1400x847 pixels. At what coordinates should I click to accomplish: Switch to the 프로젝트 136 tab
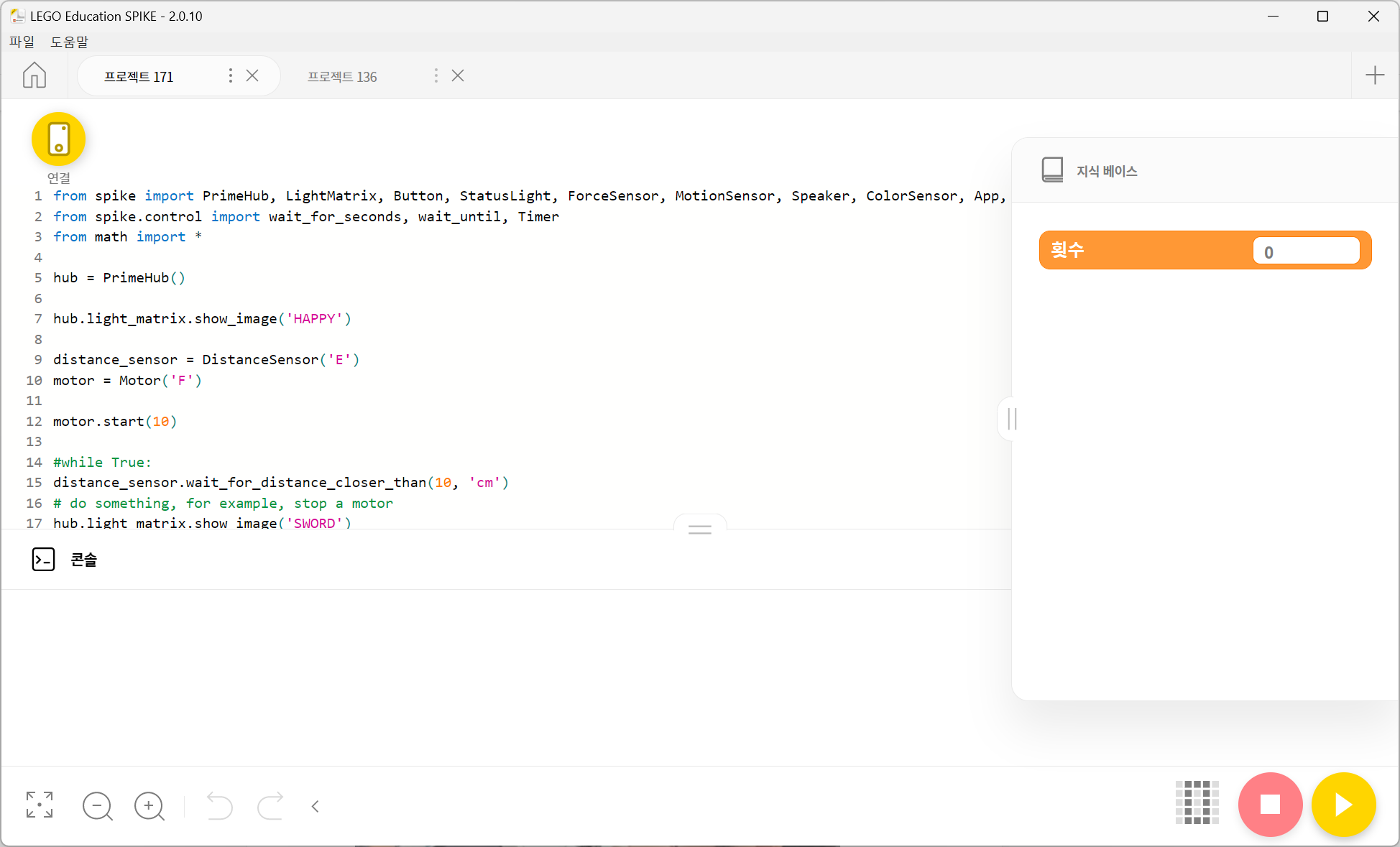(342, 76)
